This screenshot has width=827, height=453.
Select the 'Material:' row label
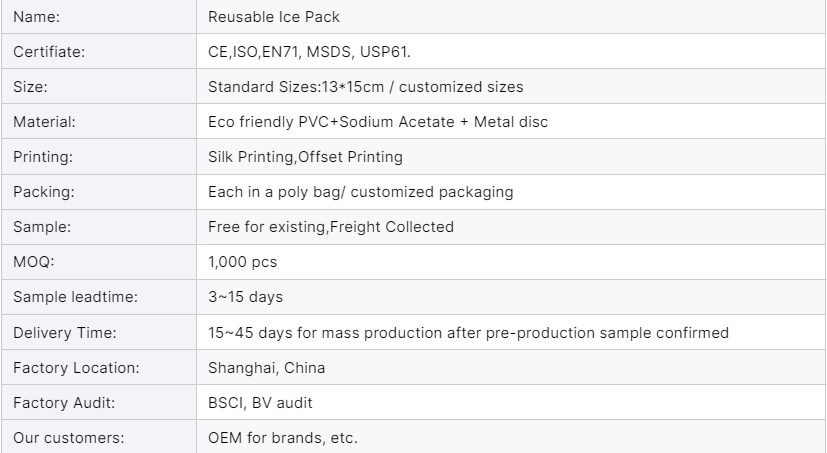(x=44, y=122)
